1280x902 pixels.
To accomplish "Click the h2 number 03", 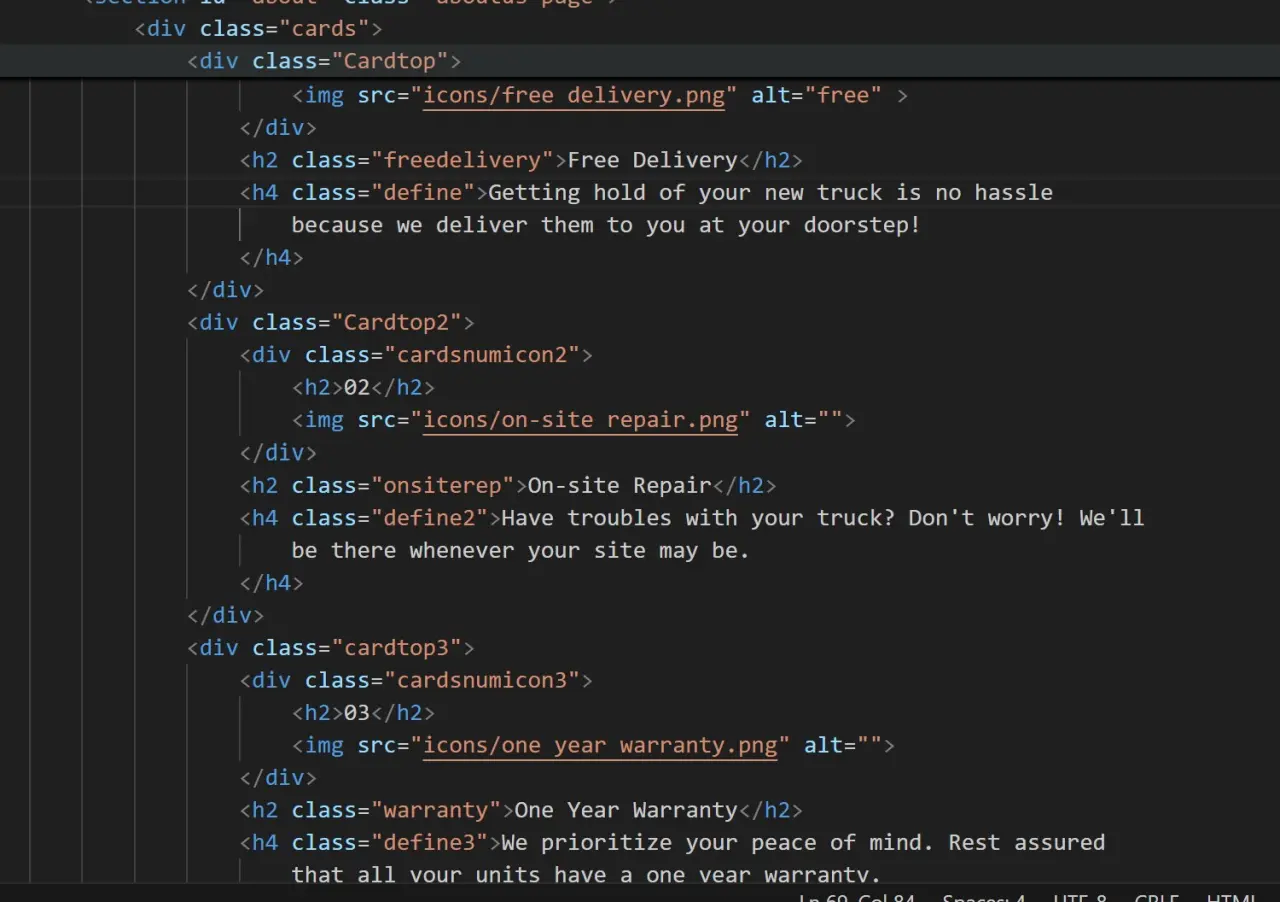I will (357, 713).
